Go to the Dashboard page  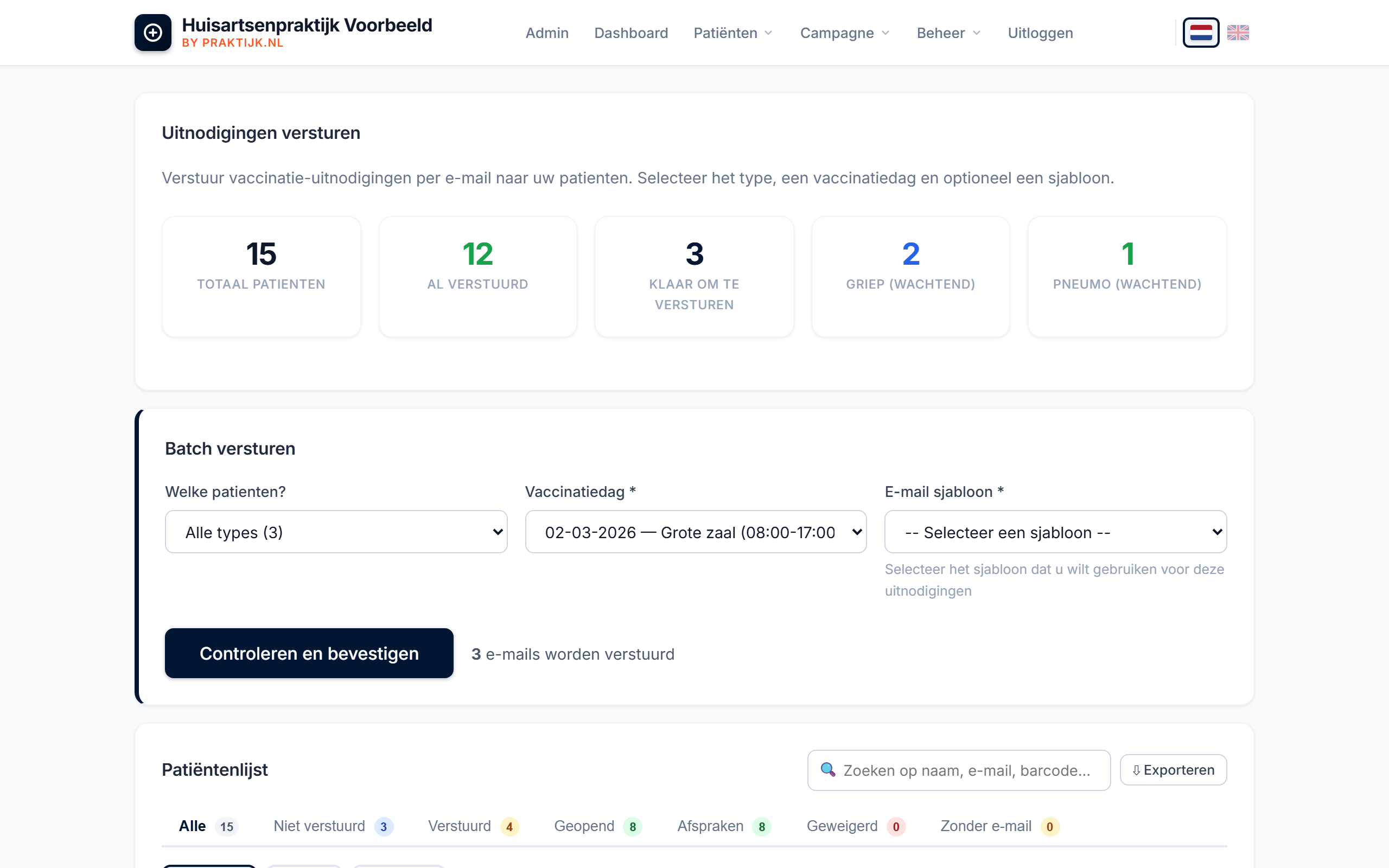(x=631, y=33)
